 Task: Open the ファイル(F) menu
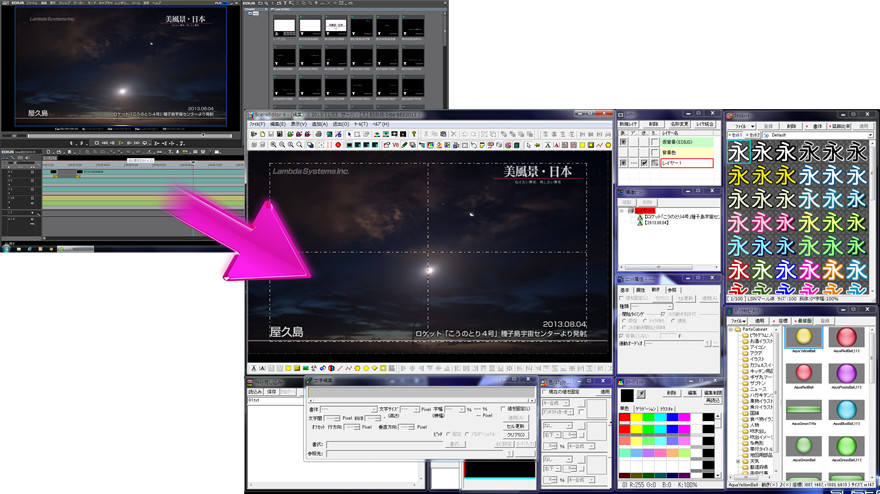tap(256, 124)
